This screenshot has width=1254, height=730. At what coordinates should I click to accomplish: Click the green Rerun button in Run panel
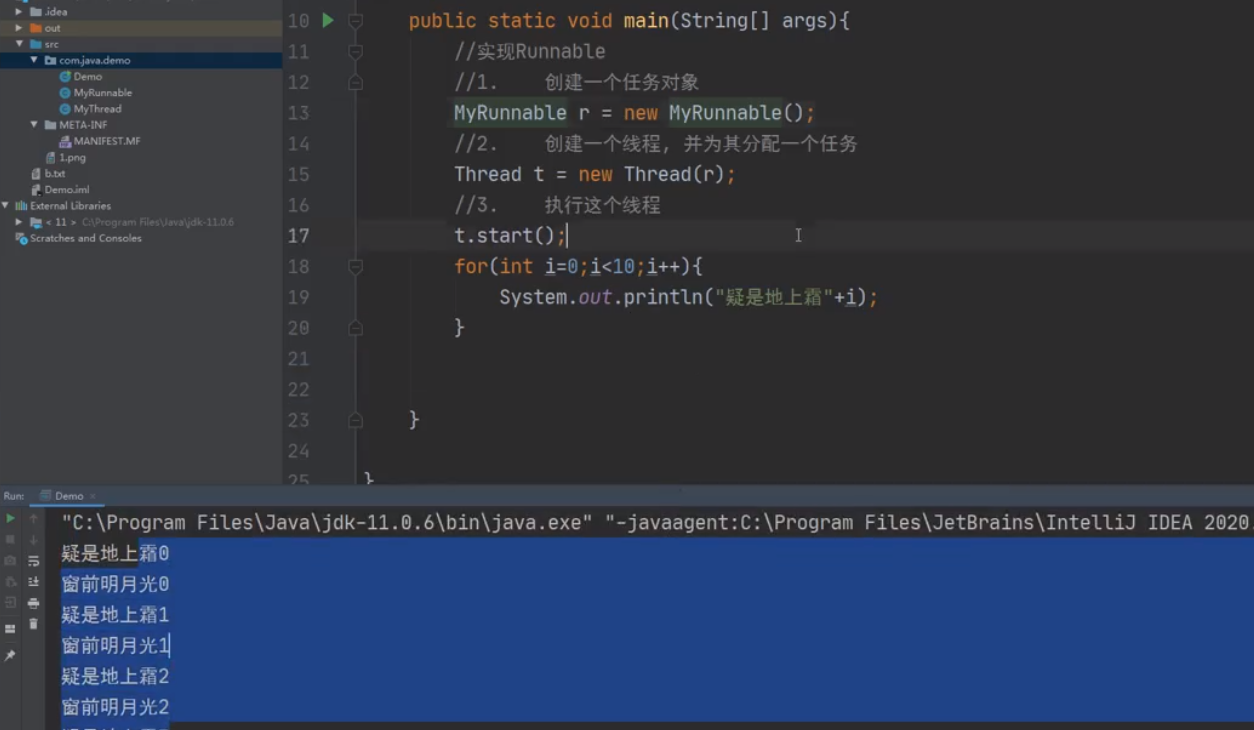coord(11,518)
